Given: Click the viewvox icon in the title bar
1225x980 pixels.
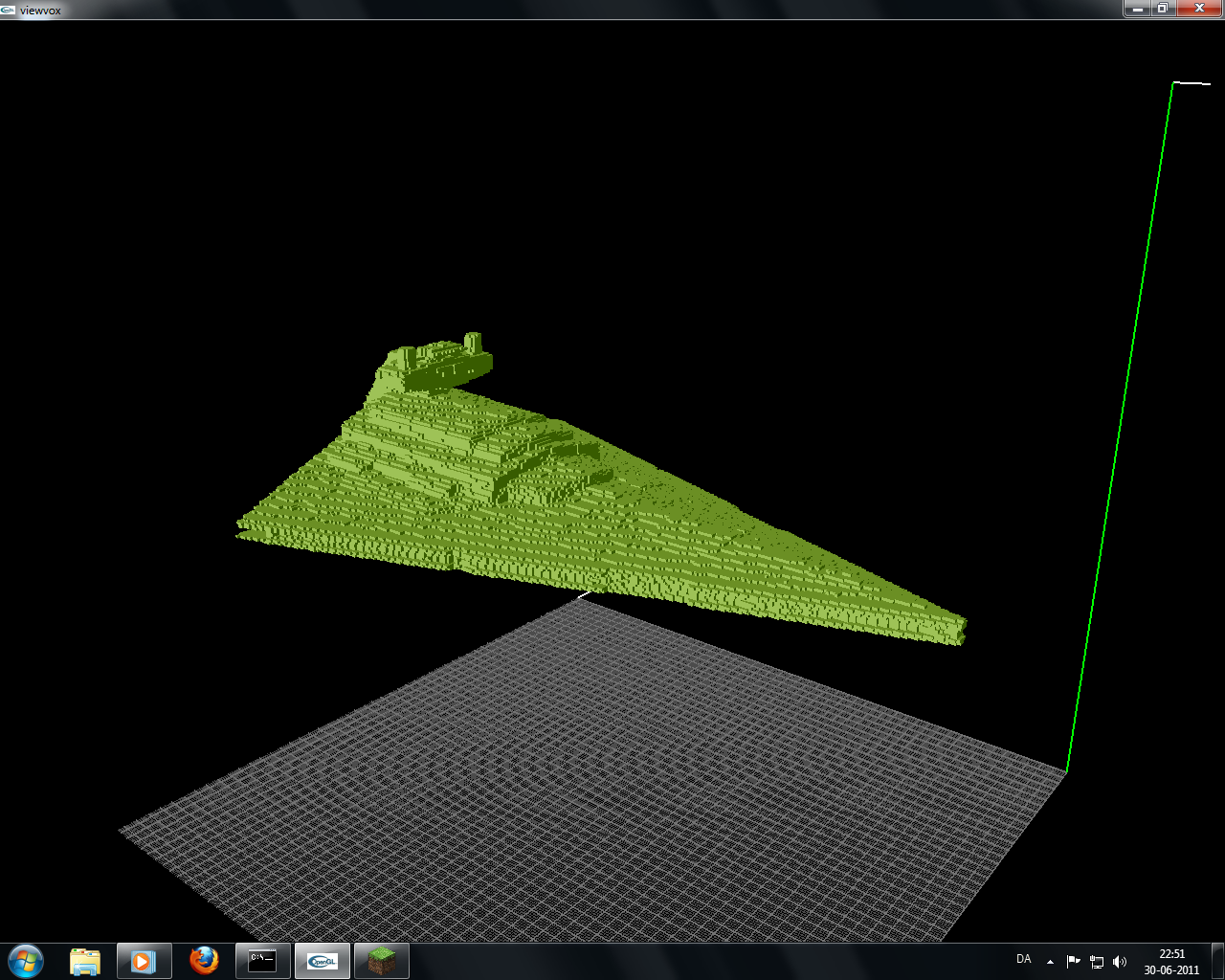Looking at the screenshot, I should click(8, 9).
